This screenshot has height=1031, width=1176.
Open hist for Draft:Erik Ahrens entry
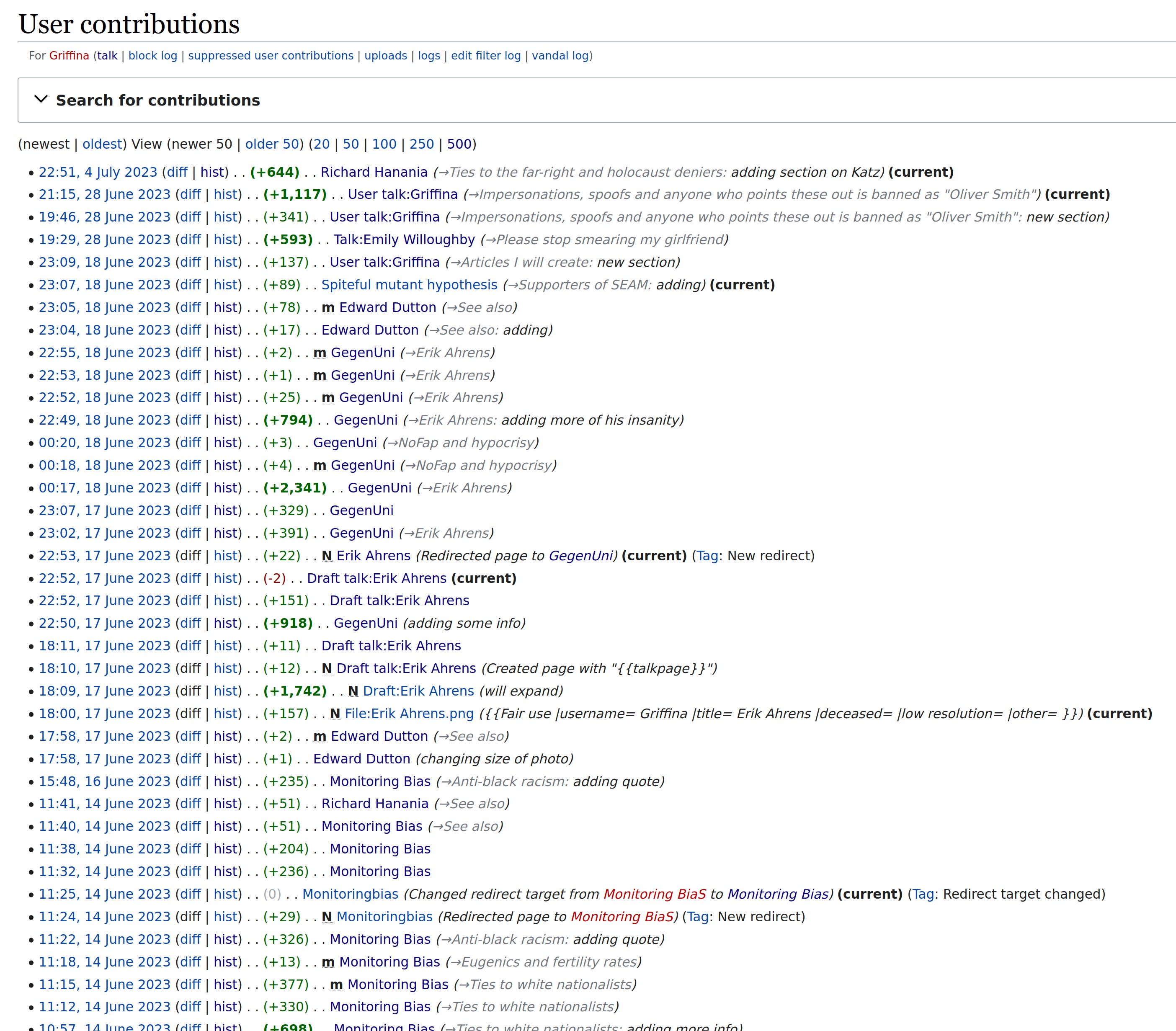(225, 691)
